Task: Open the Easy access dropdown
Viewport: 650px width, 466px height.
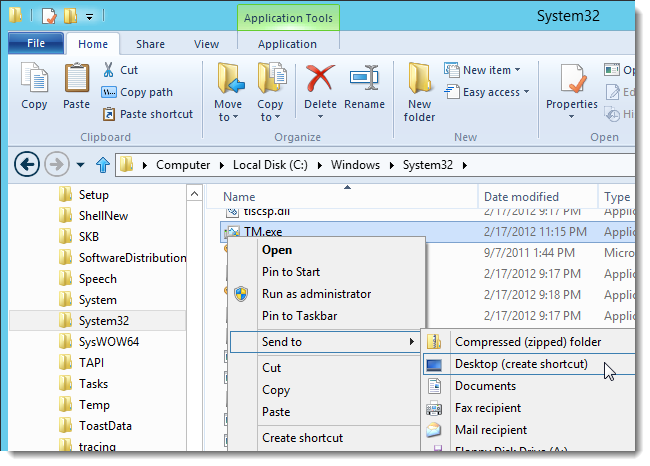Action: click(x=487, y=92)
